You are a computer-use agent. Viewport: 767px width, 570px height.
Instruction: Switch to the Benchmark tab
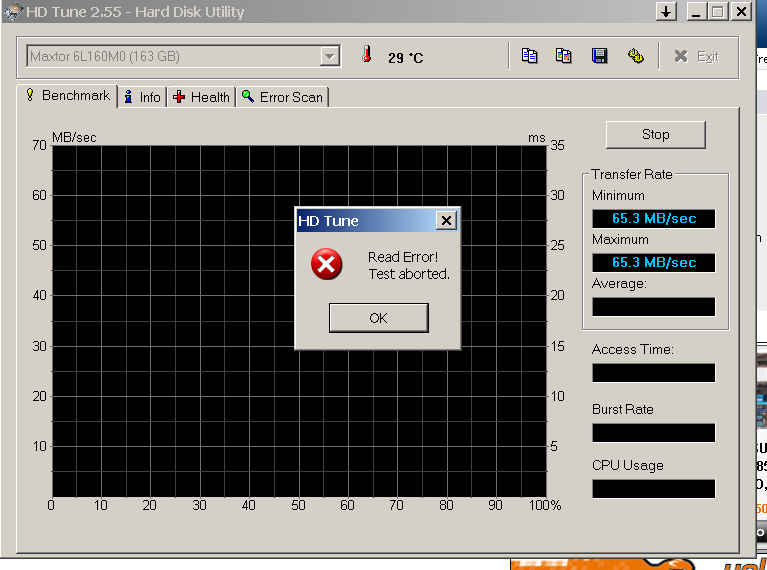pyautogui.click(x=68, y=95)
